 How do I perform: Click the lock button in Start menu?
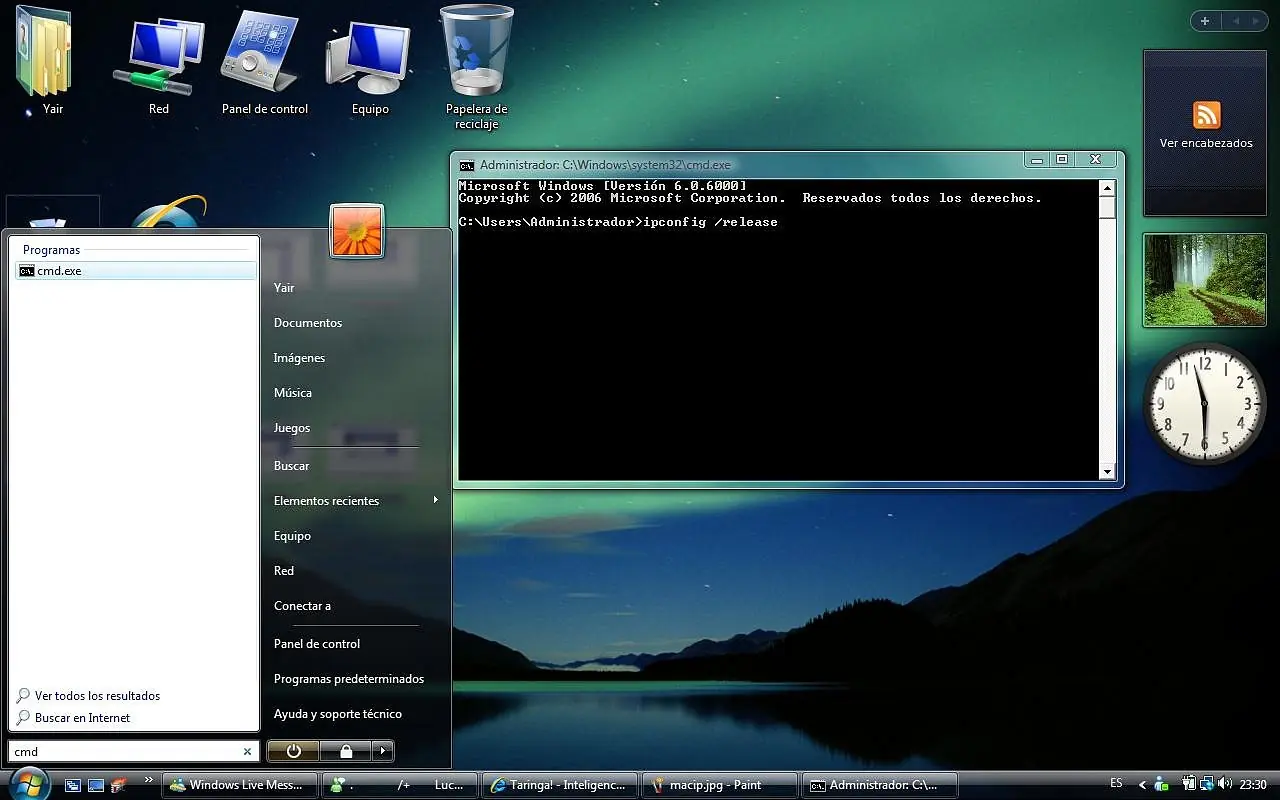(345, 751)
